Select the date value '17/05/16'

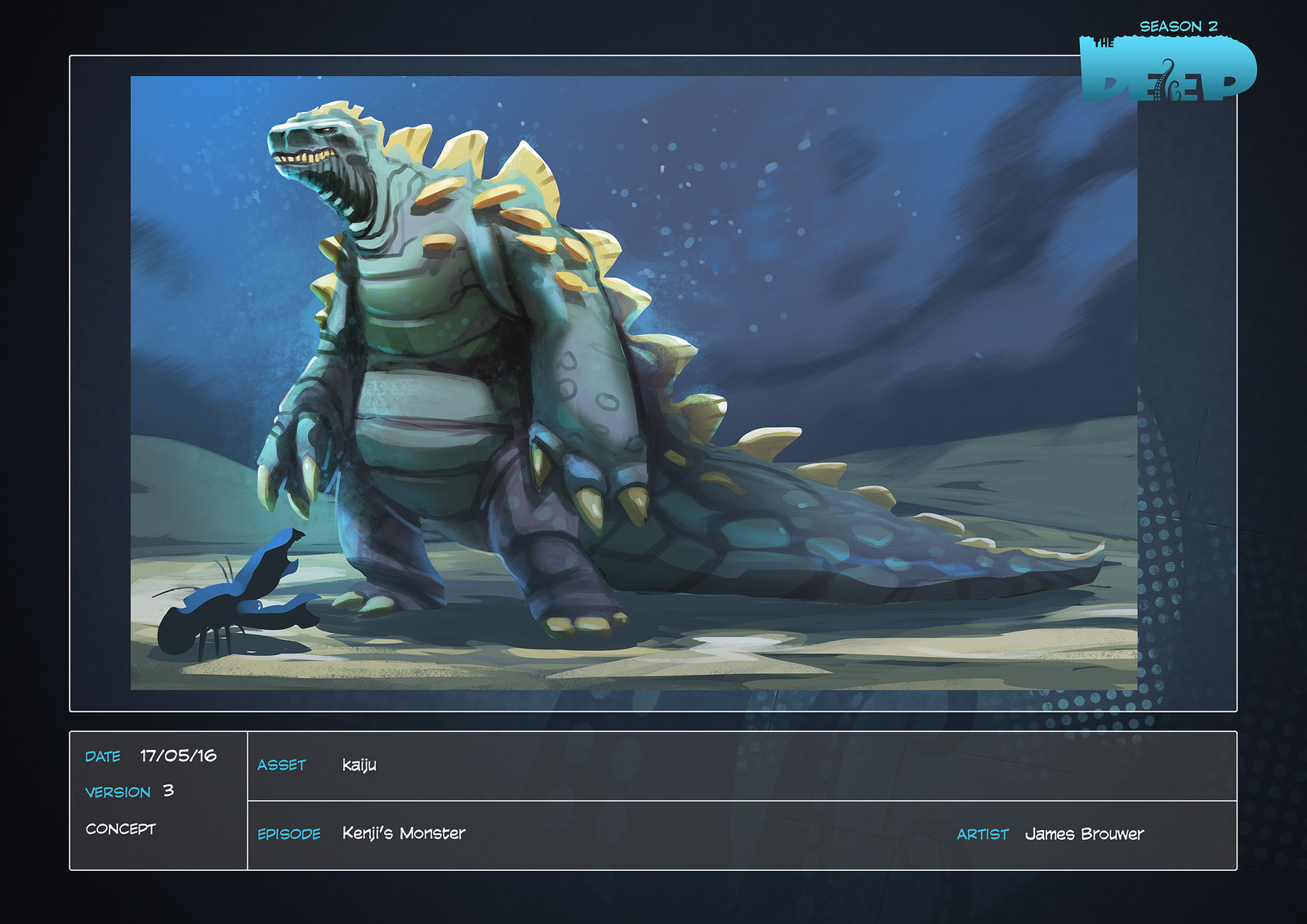178,756
